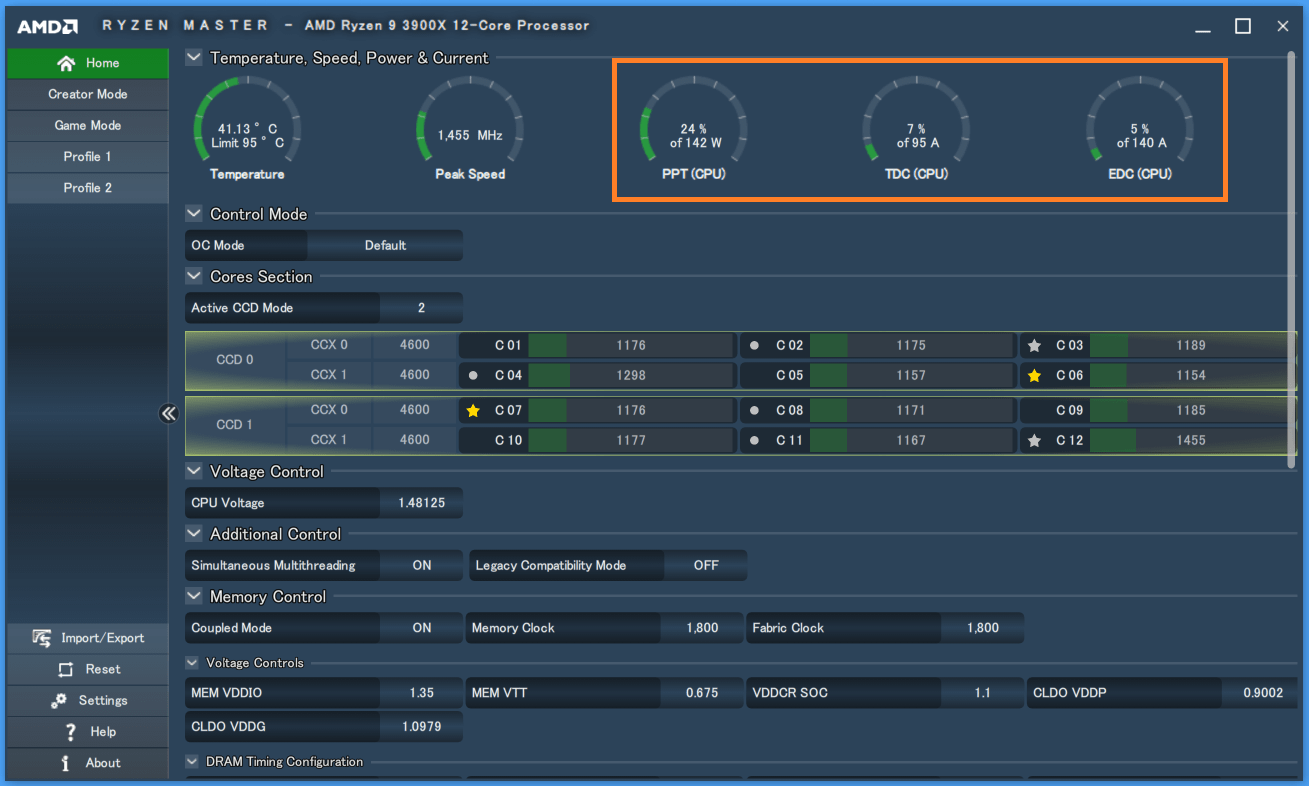The height and width of the screenshot is (786, 1309).
Task: Click the Import/Export button
Action: (x=88, y=638)
